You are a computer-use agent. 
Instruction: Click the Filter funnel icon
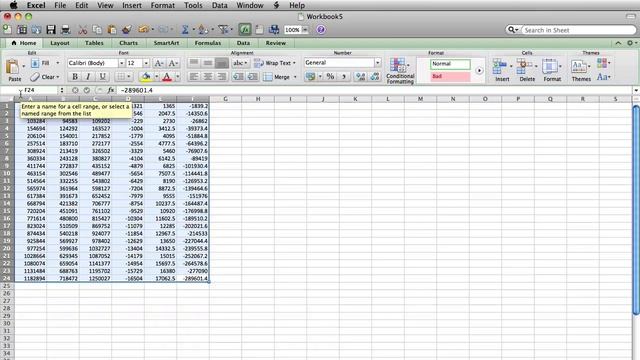coord(223,30)
